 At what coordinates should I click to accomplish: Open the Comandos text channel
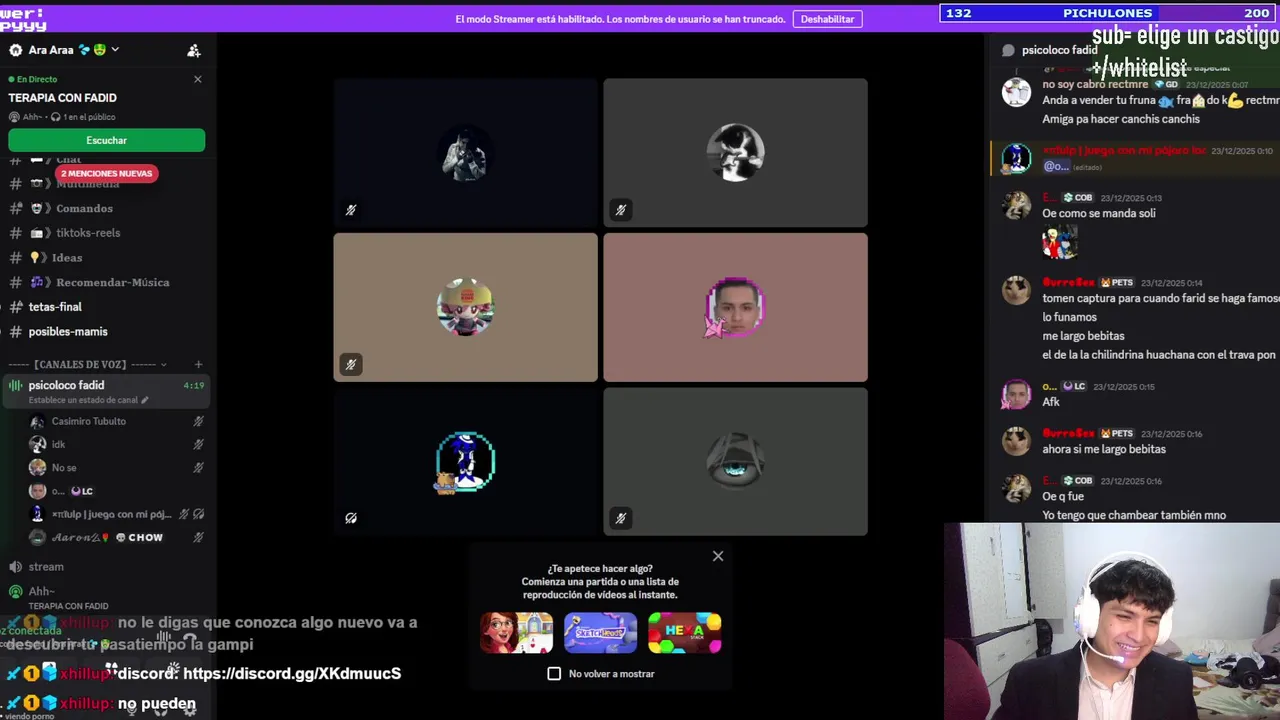106,209
